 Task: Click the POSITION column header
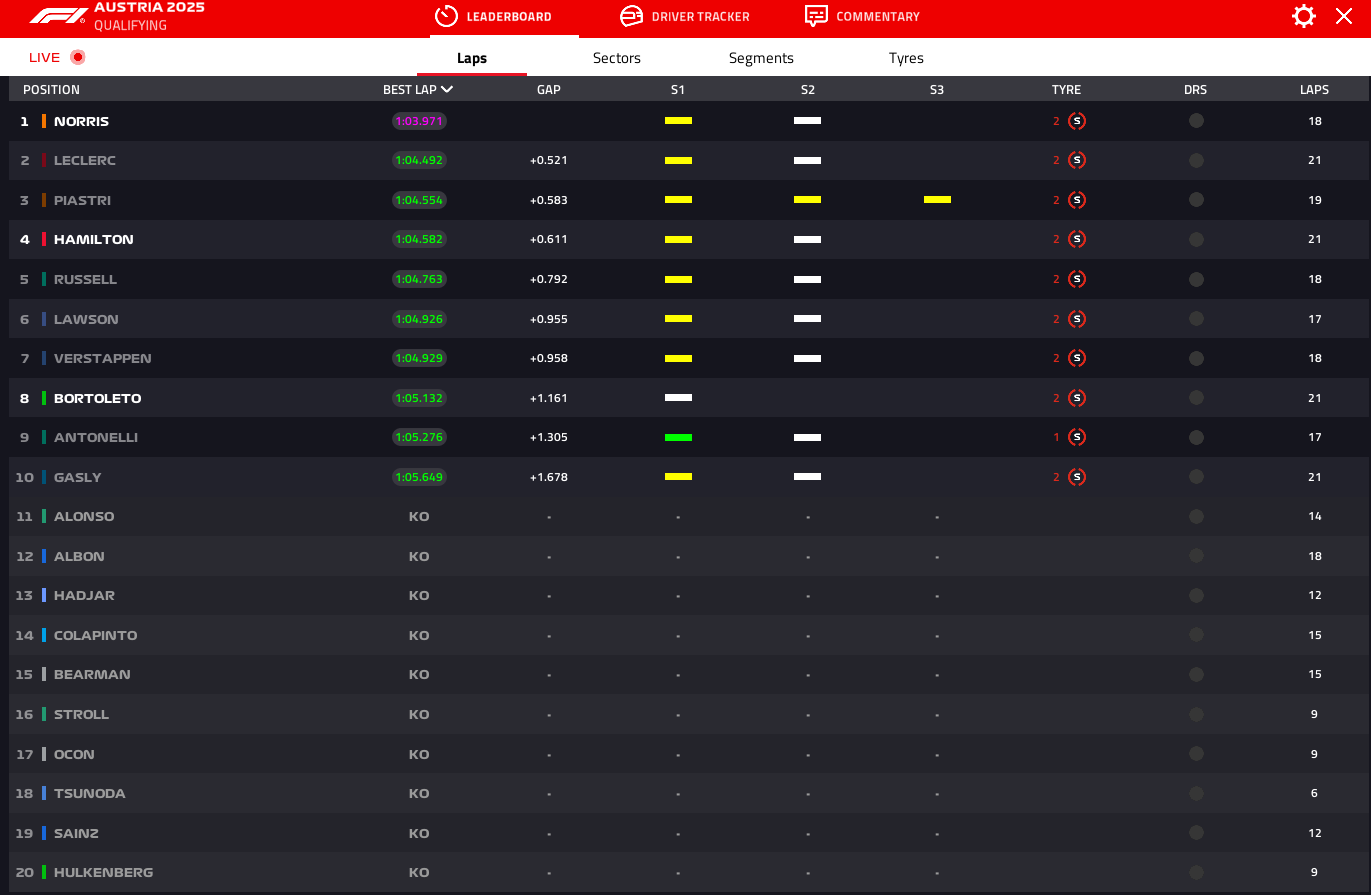coord(51,89)
